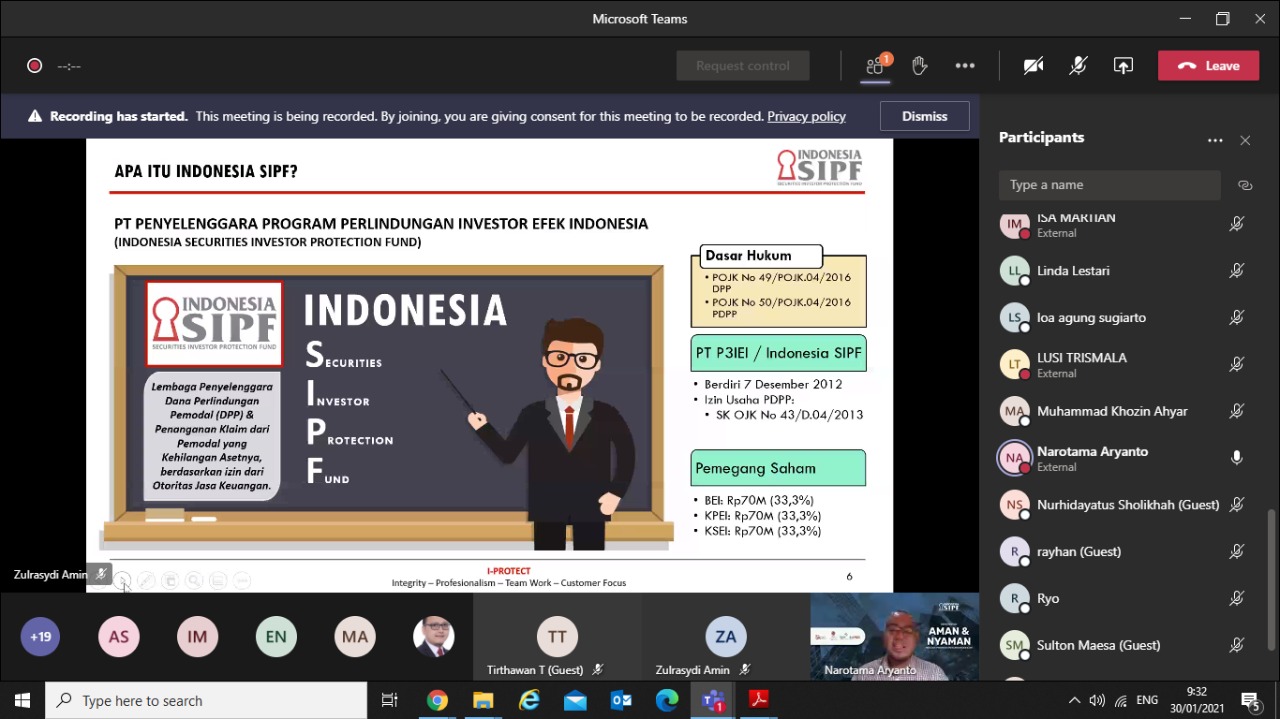Click Nurhidayatus Sholikhah muted mic icon

click(1237, 505)
